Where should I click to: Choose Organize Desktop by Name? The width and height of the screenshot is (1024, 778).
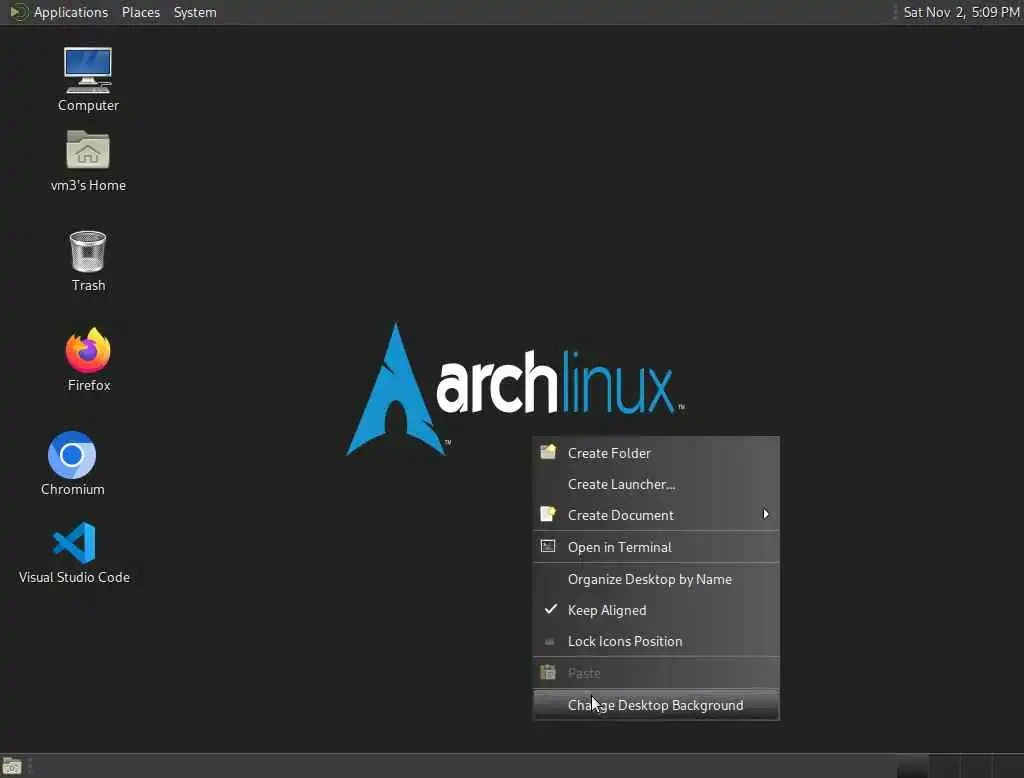(656, 579)
